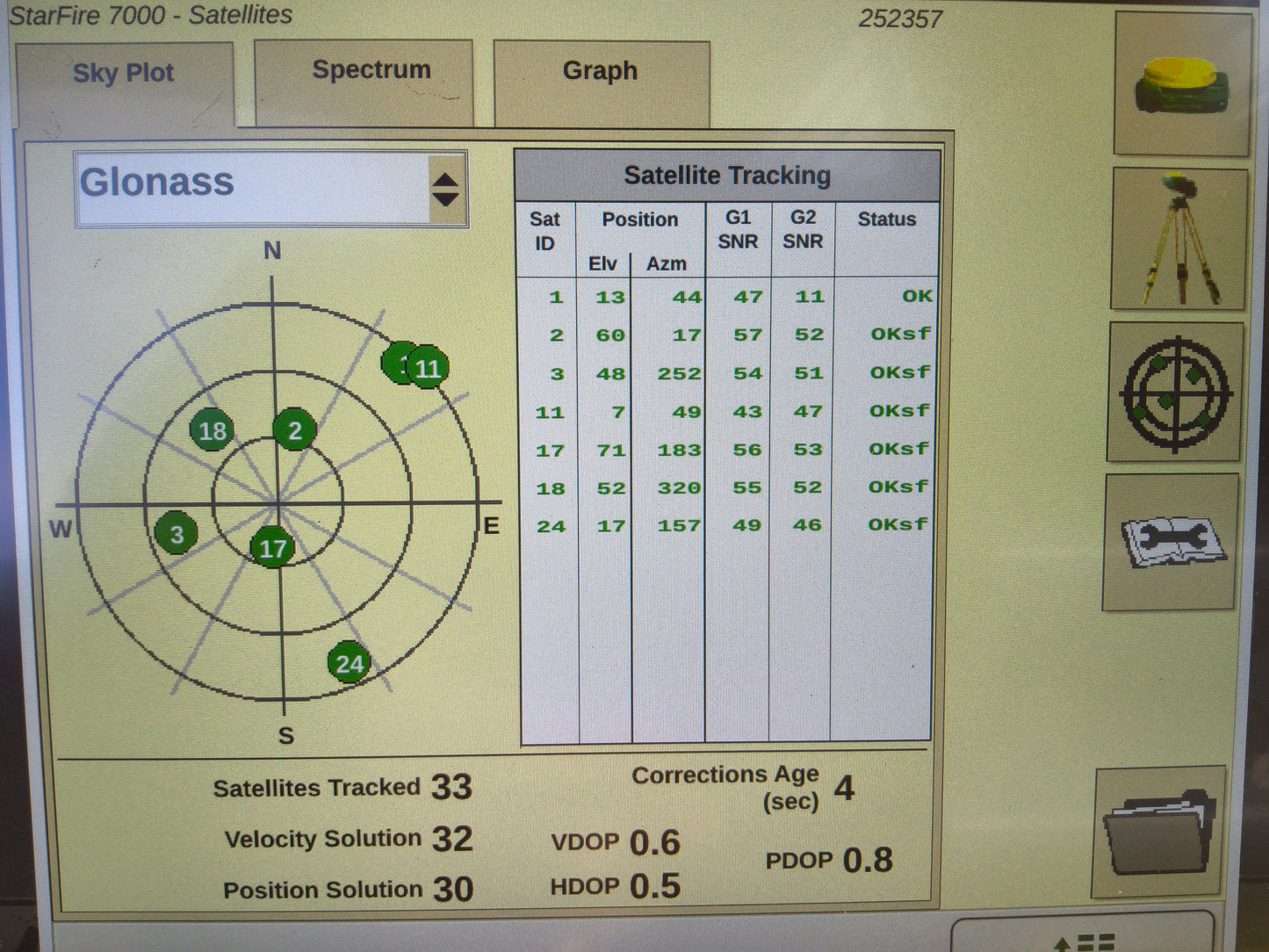This screenshot has height=952, width=1269.
Task: Click the Elv sub-column header
Action: [x=602, y=263]
